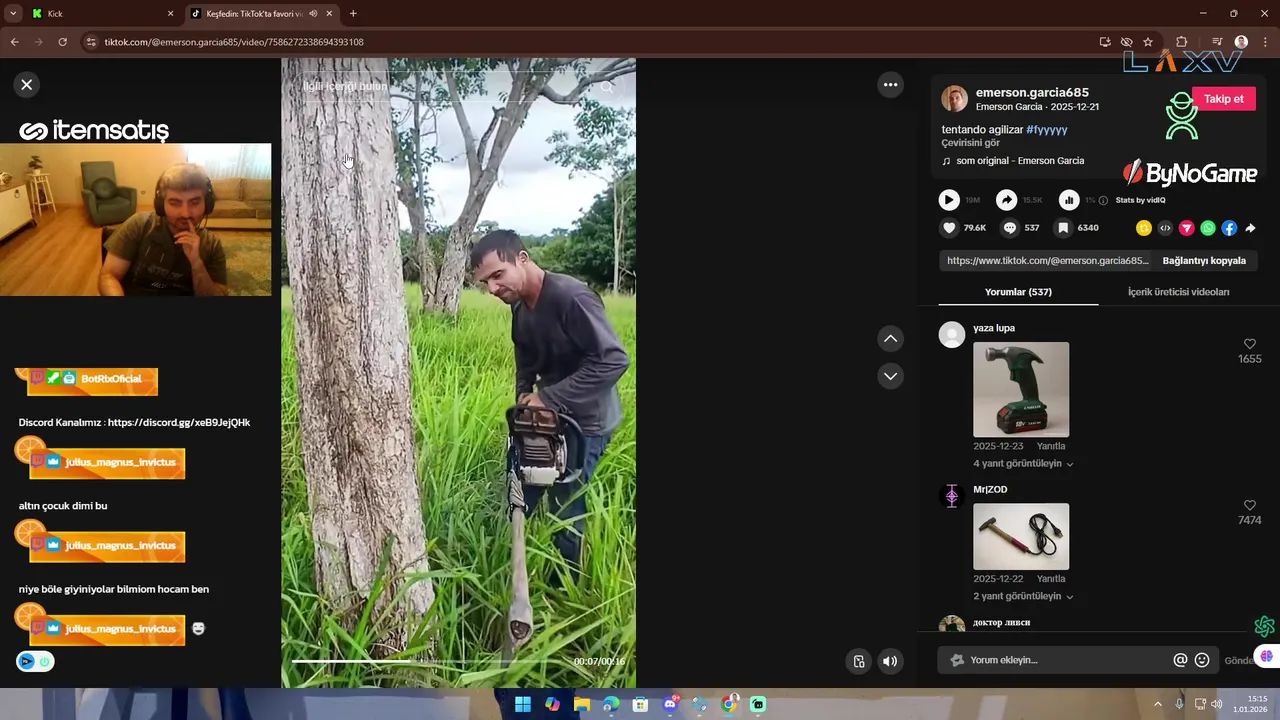Save the video with the bookmark icon
This screenshot has height=720, width=1280.
1064,228
